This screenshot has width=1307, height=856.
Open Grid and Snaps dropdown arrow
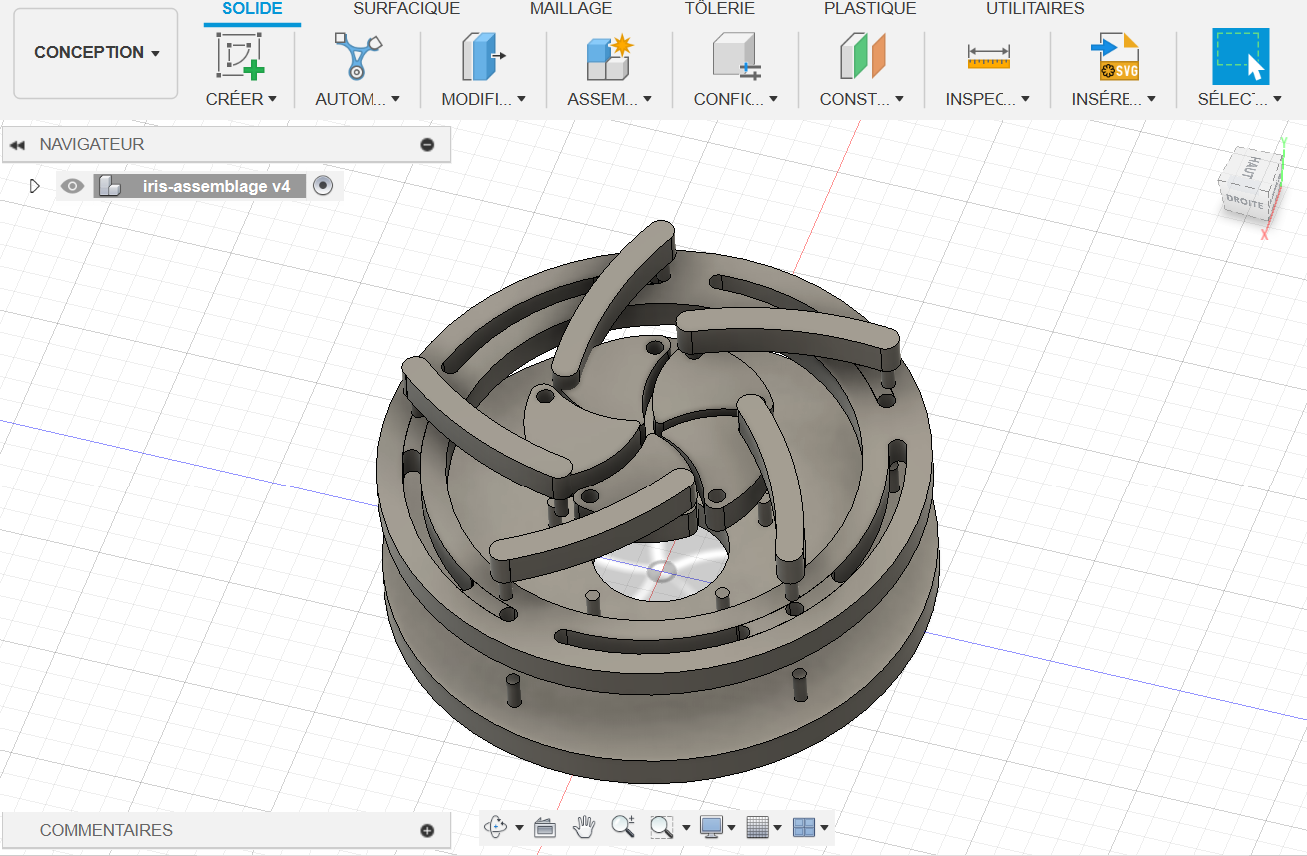[x=778, y=827]
